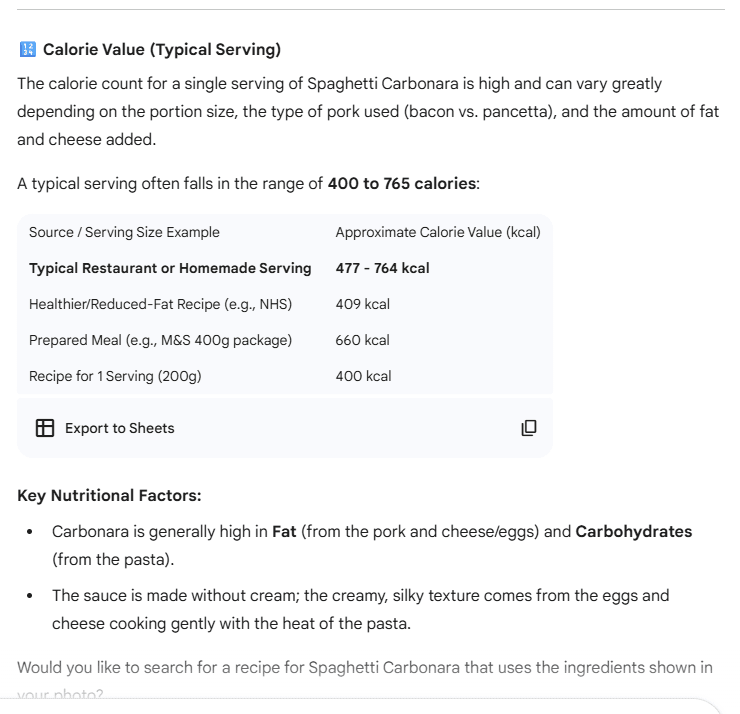Click the 'Typical Restaurant or Homemade Serving' cell
This screenshot has width=740, height=714.
click(170, 268)
